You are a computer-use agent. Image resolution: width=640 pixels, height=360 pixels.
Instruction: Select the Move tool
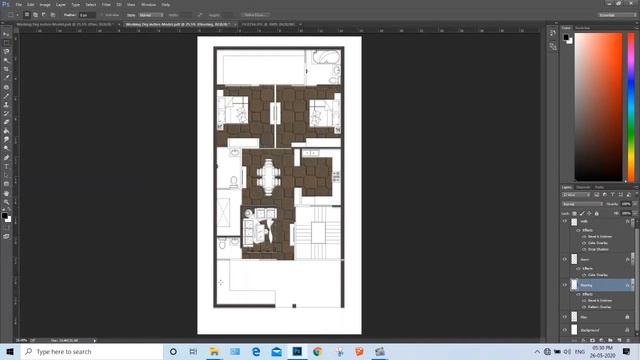pyautogui.click(x=6, y=34)
